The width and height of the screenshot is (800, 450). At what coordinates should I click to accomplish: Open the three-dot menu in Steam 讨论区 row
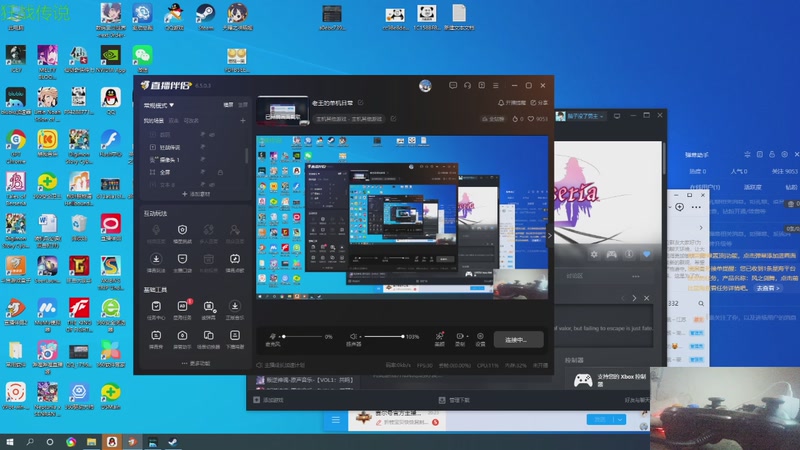point(636,276)
